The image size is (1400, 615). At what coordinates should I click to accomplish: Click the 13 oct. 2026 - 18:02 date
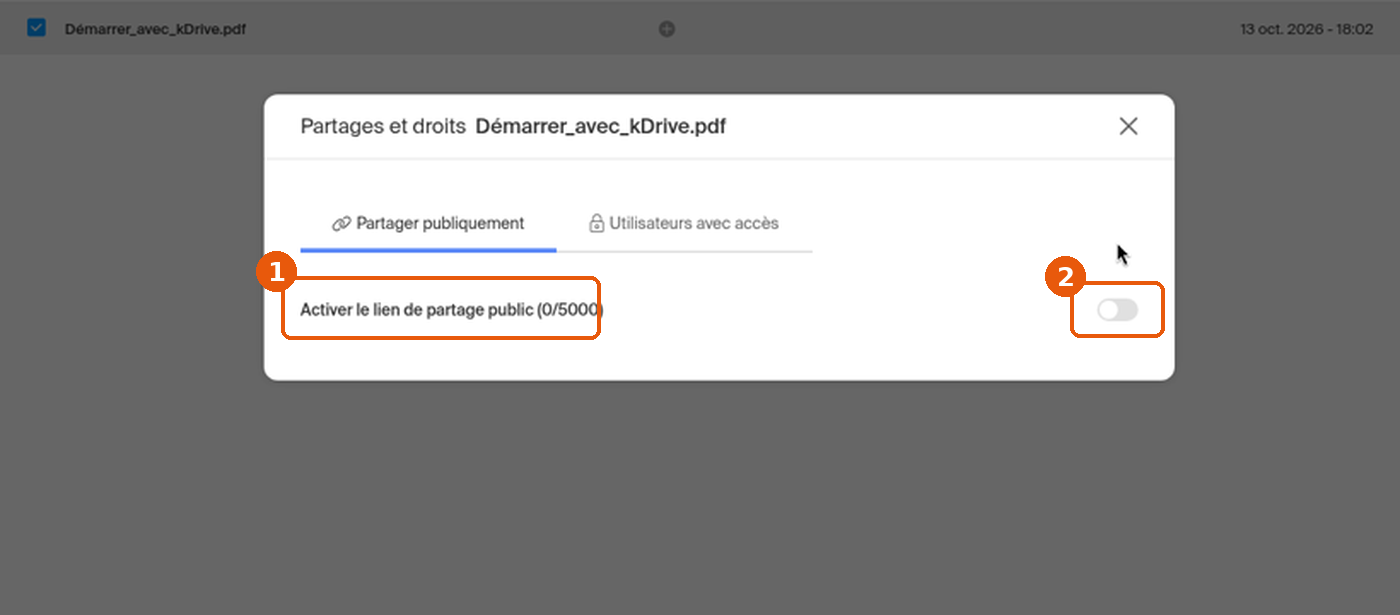pyautogui.click(x=1306, y=29)
